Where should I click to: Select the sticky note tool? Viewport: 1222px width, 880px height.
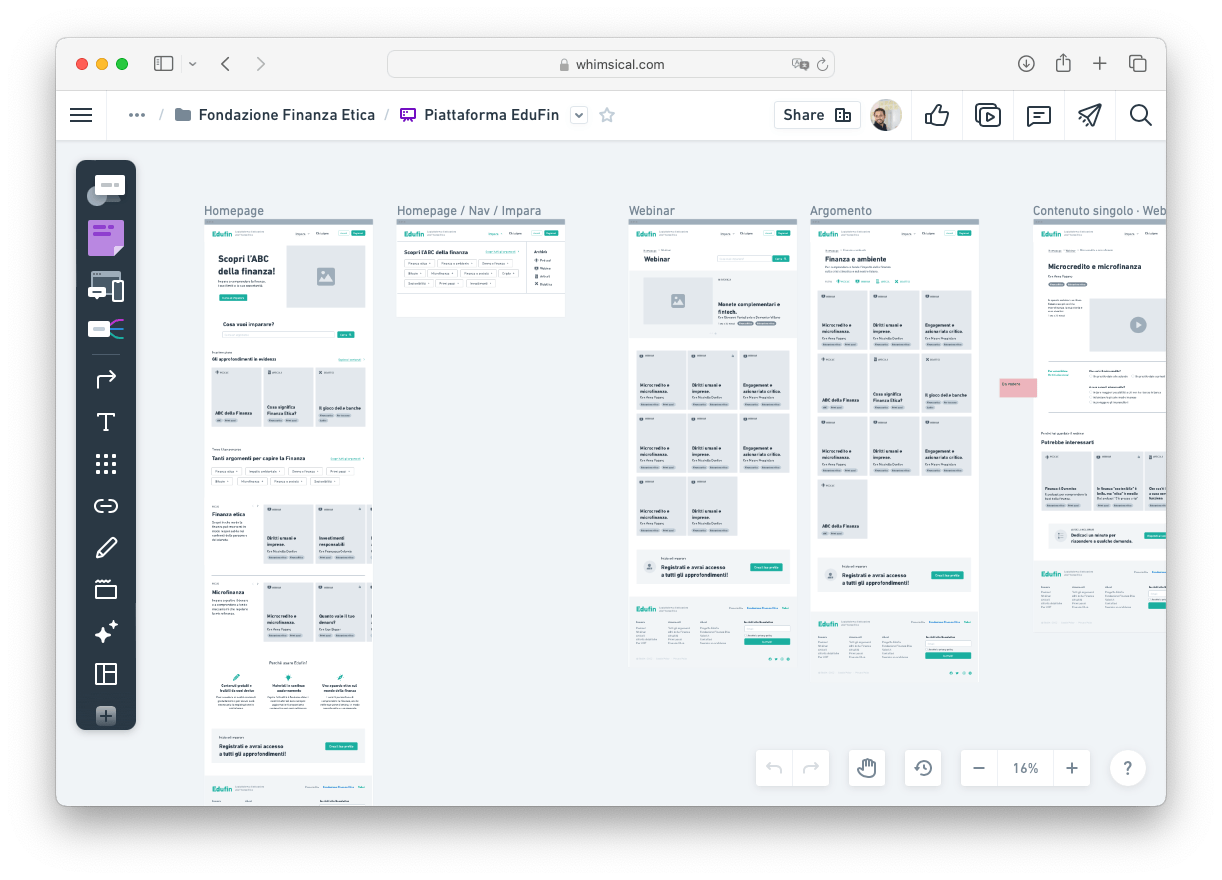(x=105, y=239)
